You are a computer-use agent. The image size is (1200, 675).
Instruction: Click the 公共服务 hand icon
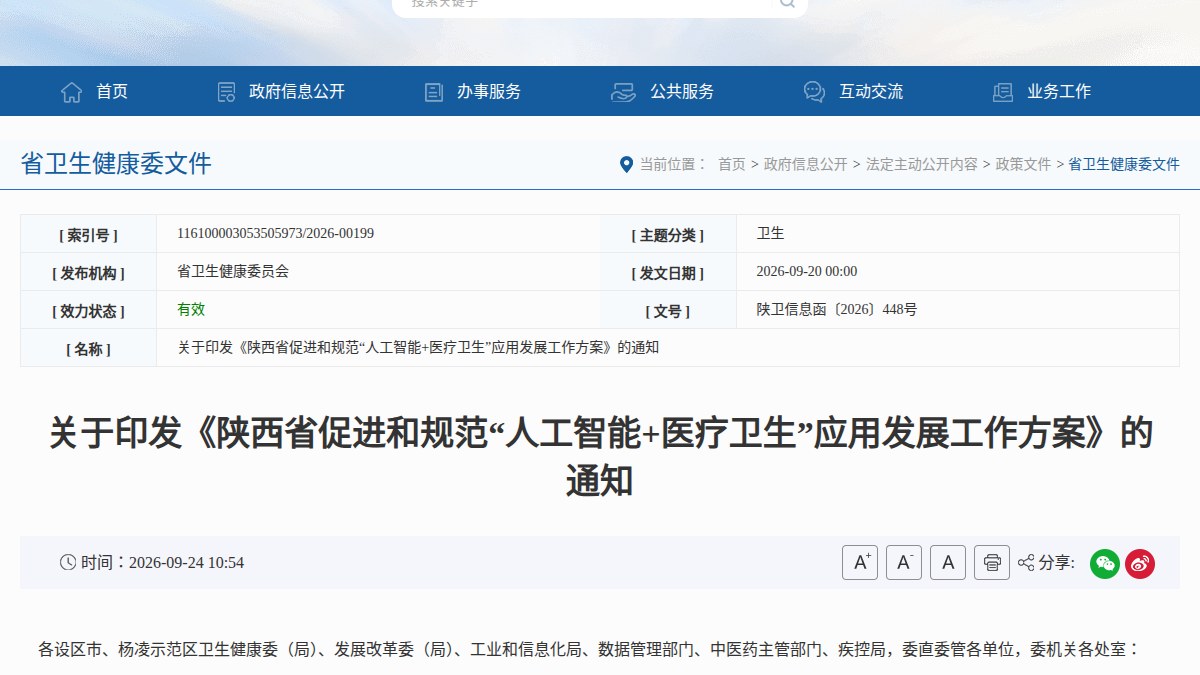(x=623, y=92)
